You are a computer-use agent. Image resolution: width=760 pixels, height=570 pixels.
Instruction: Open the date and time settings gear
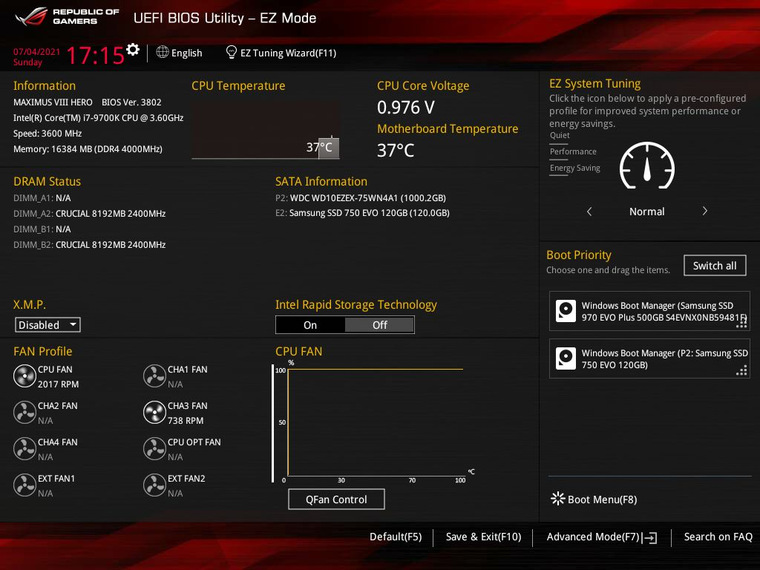coord(132,49)
